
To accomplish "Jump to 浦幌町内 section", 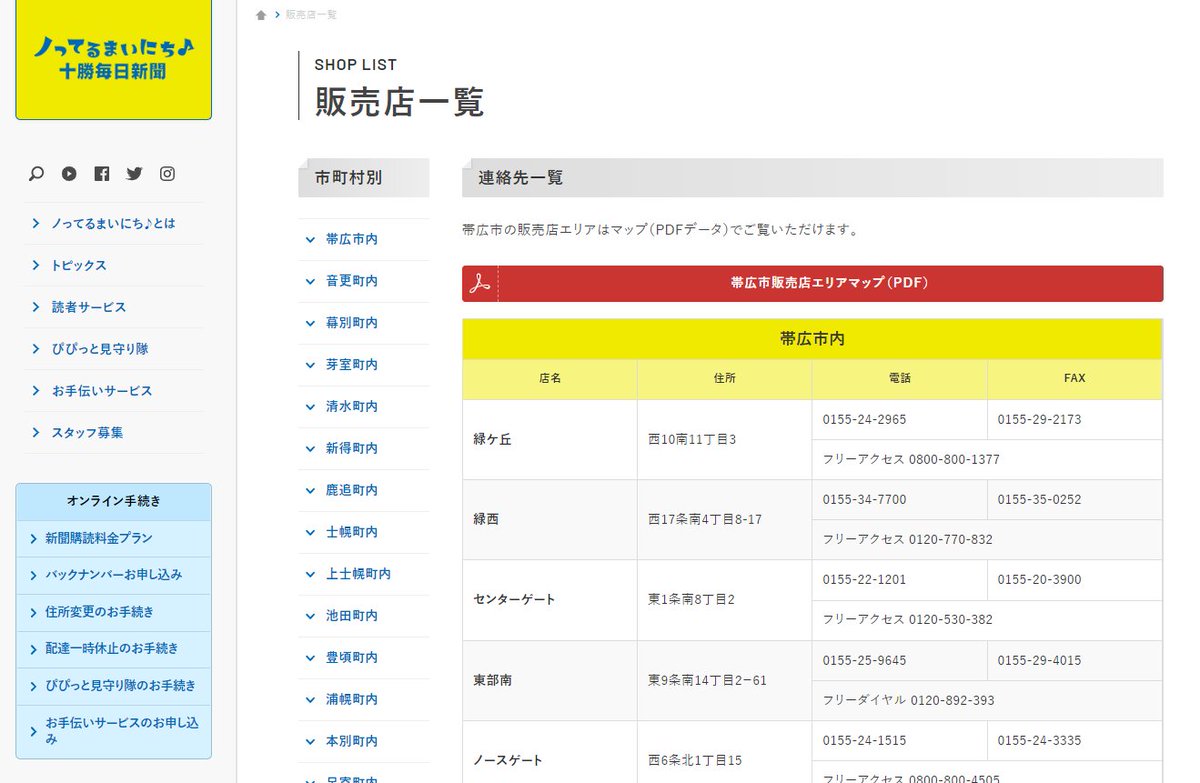I will pyautogui.click(x=364, y=700).
